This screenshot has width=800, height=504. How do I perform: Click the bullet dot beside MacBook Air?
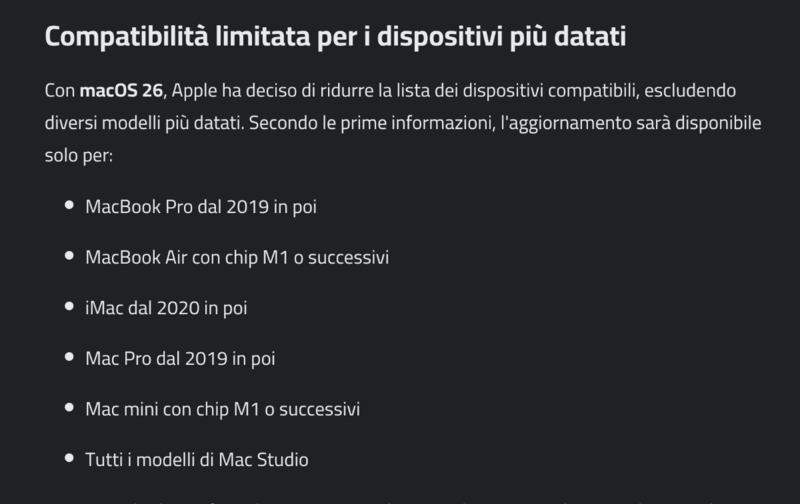click(x=69, y=257)
